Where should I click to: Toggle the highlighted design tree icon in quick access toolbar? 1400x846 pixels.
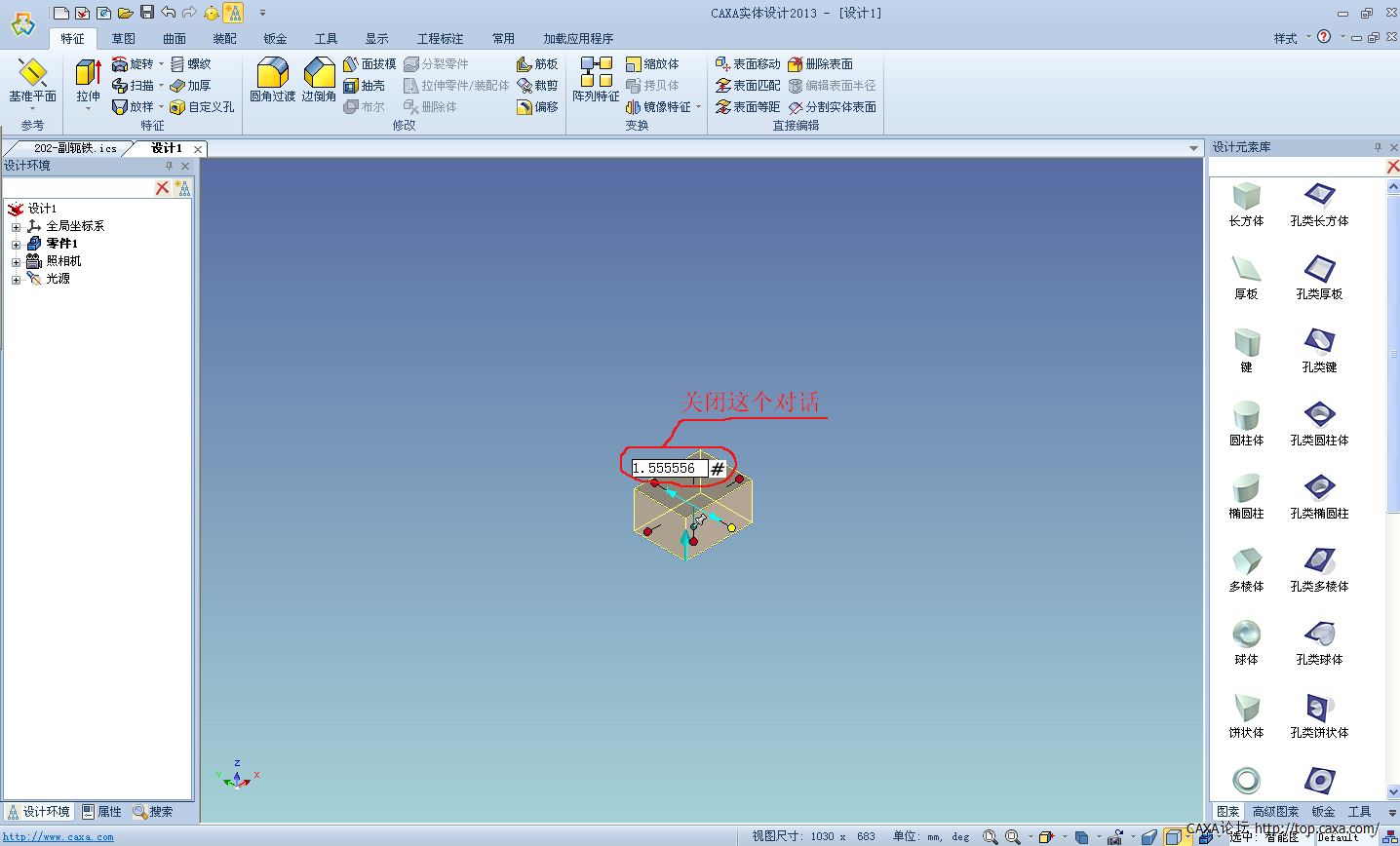click(233, 13)
